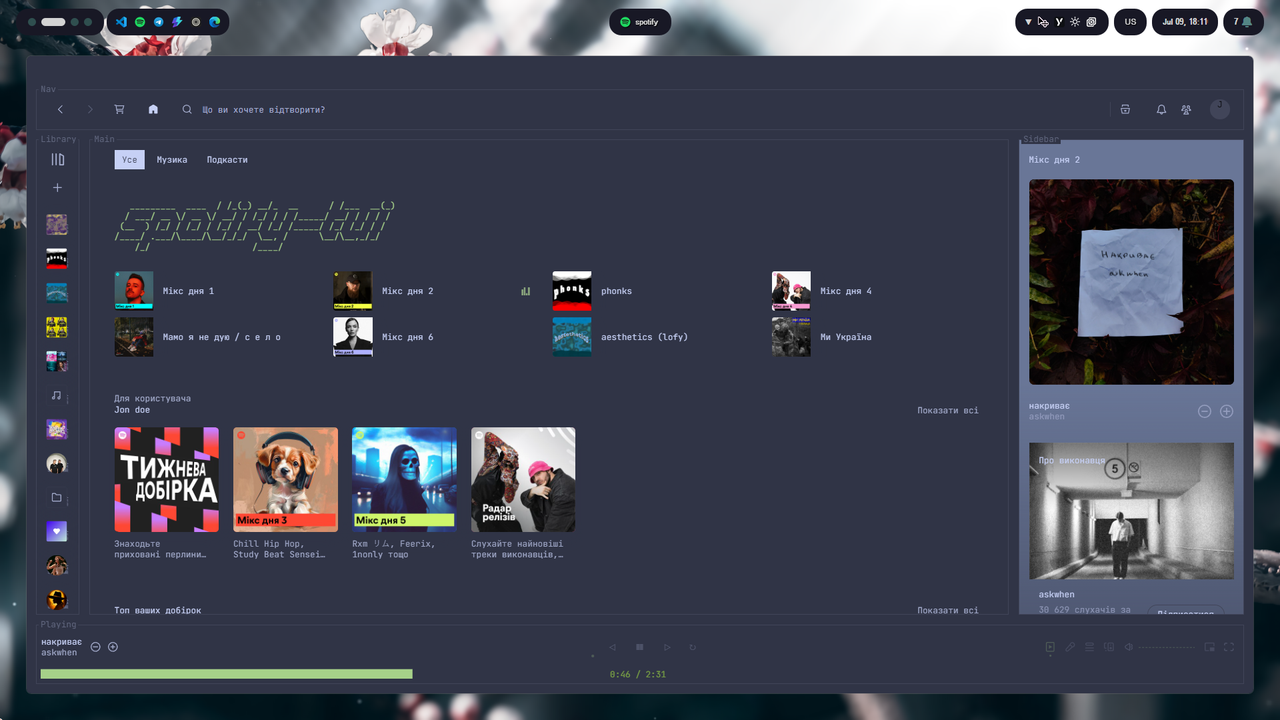Open the Тижнева добірка cover
The image size is (1280, 720).
click(166, 480)
